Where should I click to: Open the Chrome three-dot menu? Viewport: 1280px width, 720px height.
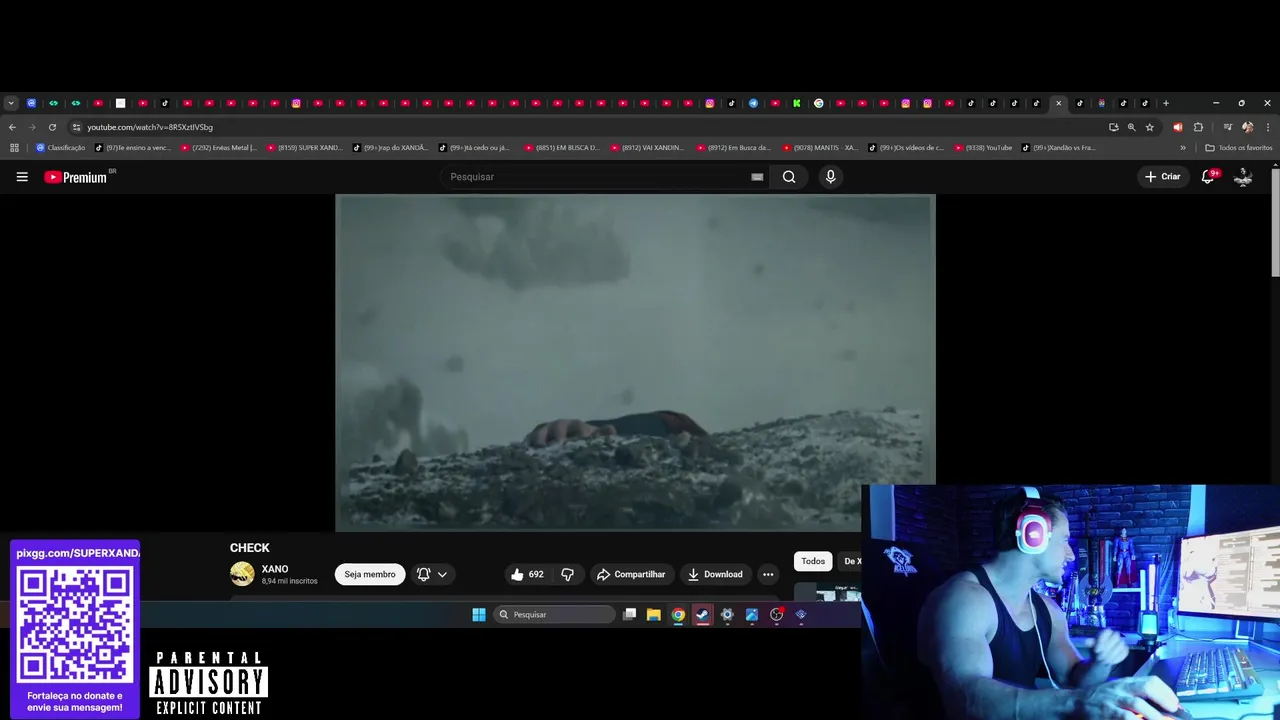click(x=1267, y=127)
